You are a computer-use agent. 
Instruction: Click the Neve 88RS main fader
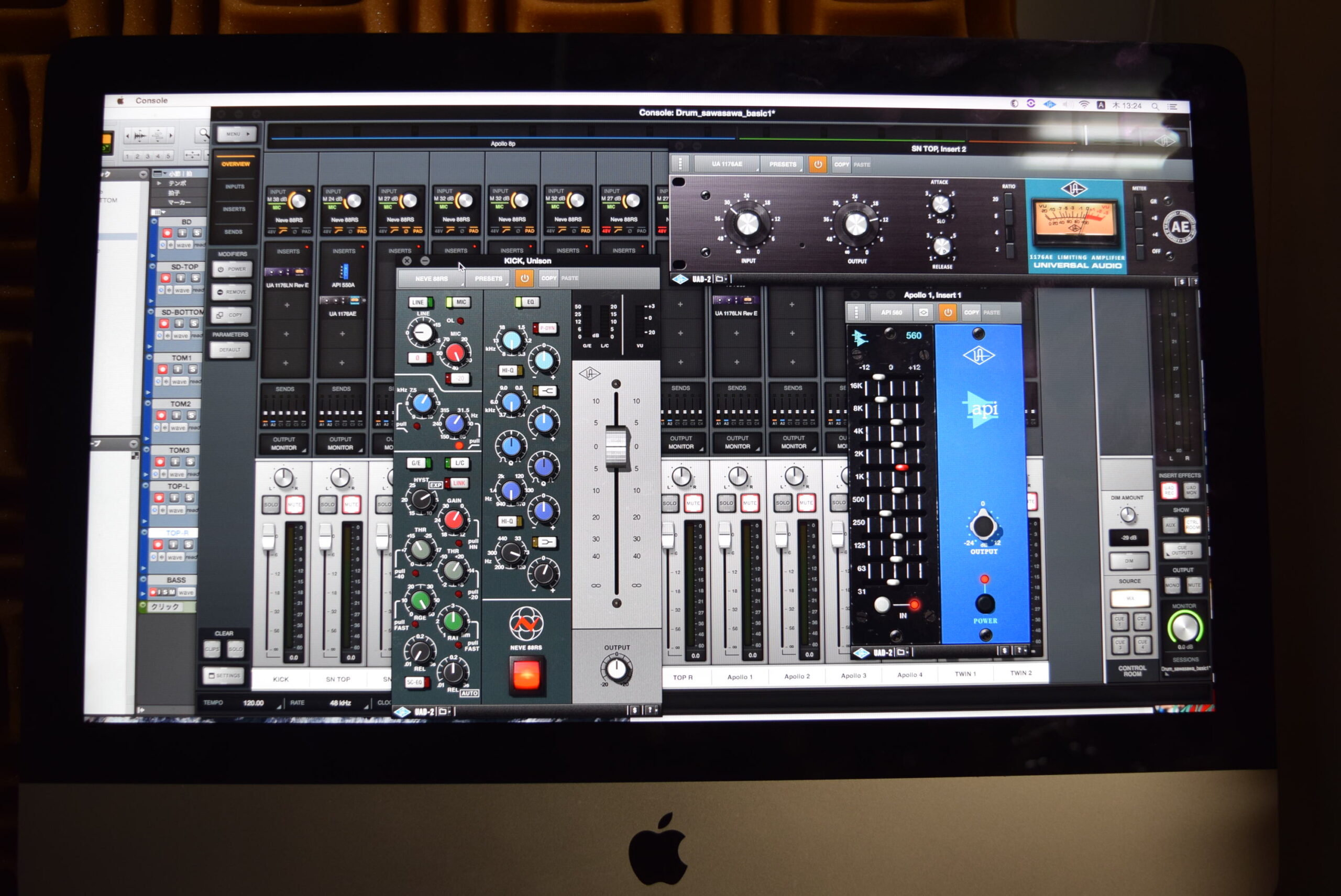click(615, 447)
